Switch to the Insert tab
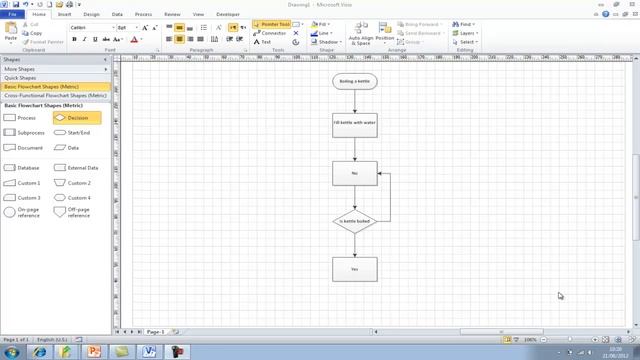Viewport: 640px width, 360px height. pos(64,14)
